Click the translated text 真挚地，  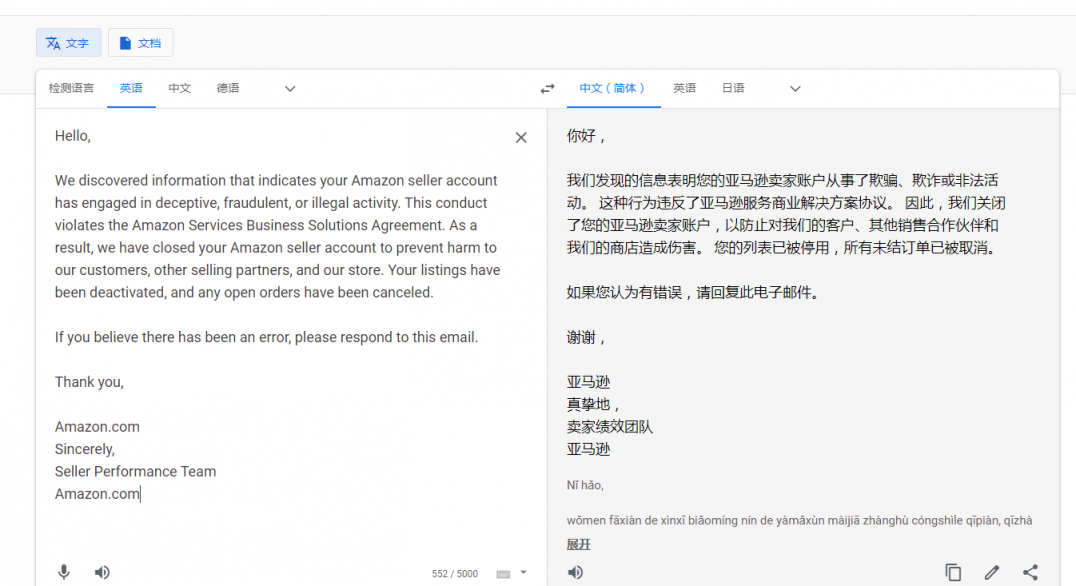point(594,405)
